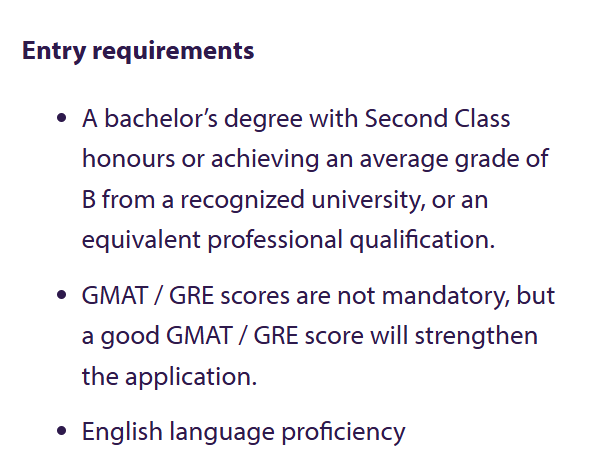
Task: Click 'GRE' in 'GRE scores are not'
Action: (191, 296)
